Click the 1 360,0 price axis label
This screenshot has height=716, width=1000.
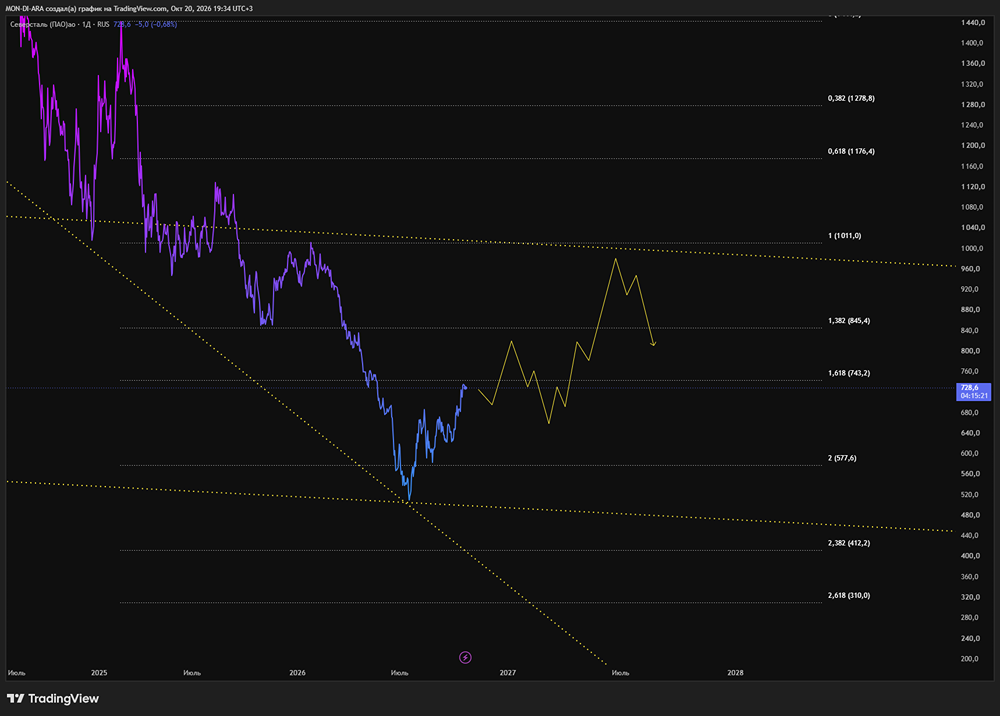click(973, 64)
